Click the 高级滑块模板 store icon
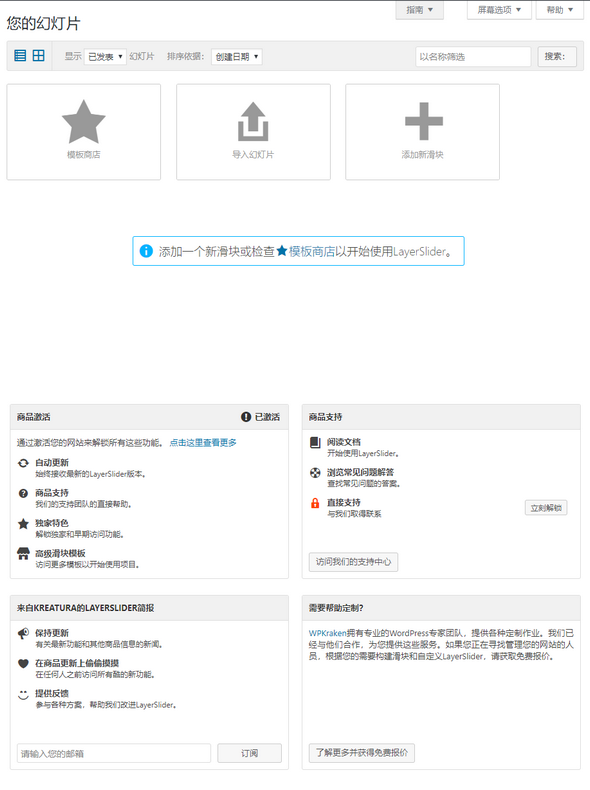Image resolution: width=590 pixels, height=790 pixels. coord(23,554)
